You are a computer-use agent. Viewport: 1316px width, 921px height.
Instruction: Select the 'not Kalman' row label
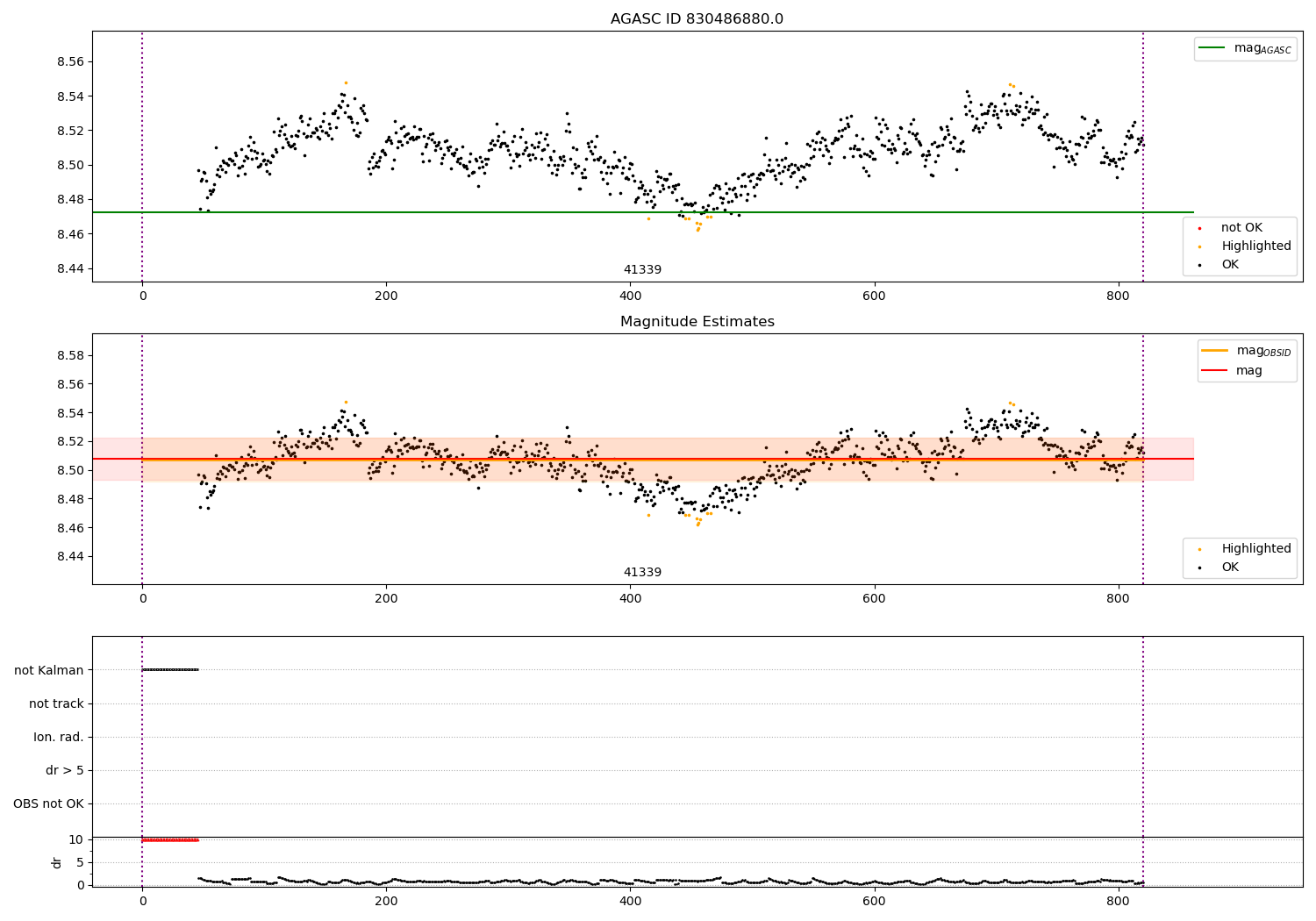pyautogui.click(x=49, y=670)
